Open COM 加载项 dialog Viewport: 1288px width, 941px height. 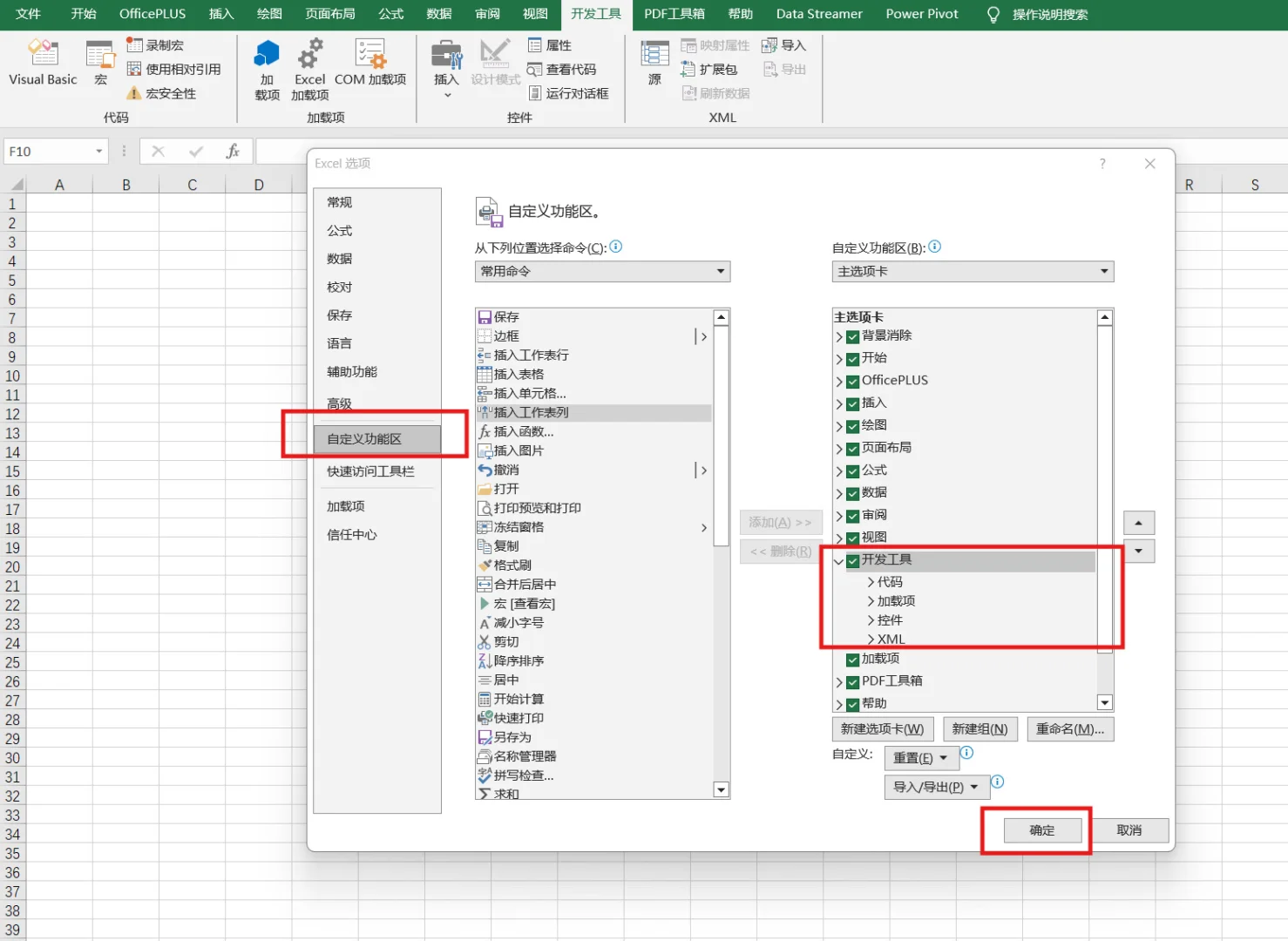[x=370, y=63]
